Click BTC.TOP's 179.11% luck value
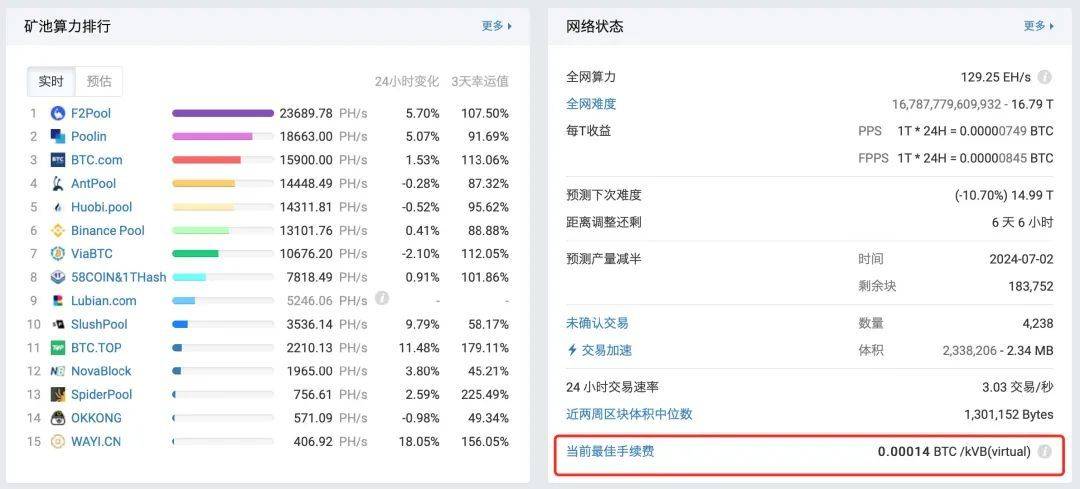 click(486, 348)
